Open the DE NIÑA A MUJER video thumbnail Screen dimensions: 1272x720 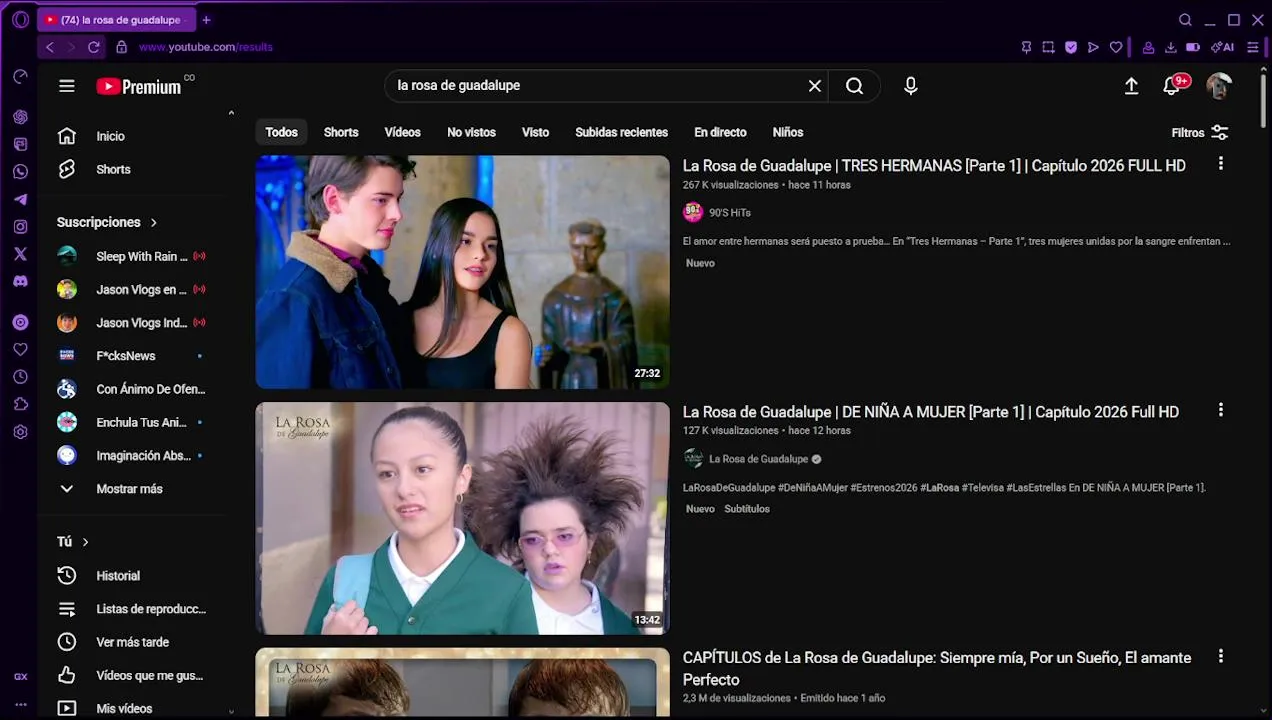(x=462, y=518)
